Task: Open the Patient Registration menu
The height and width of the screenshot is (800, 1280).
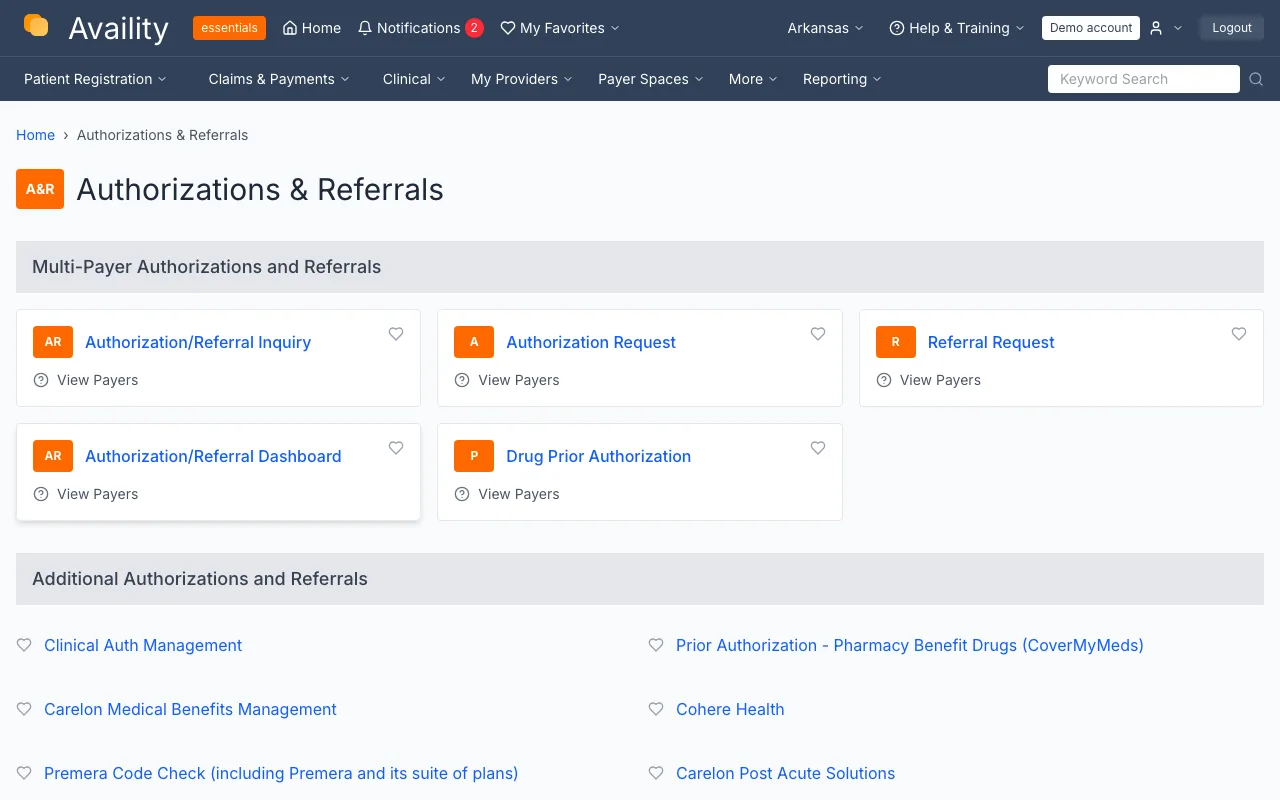Action: point(95,79)
